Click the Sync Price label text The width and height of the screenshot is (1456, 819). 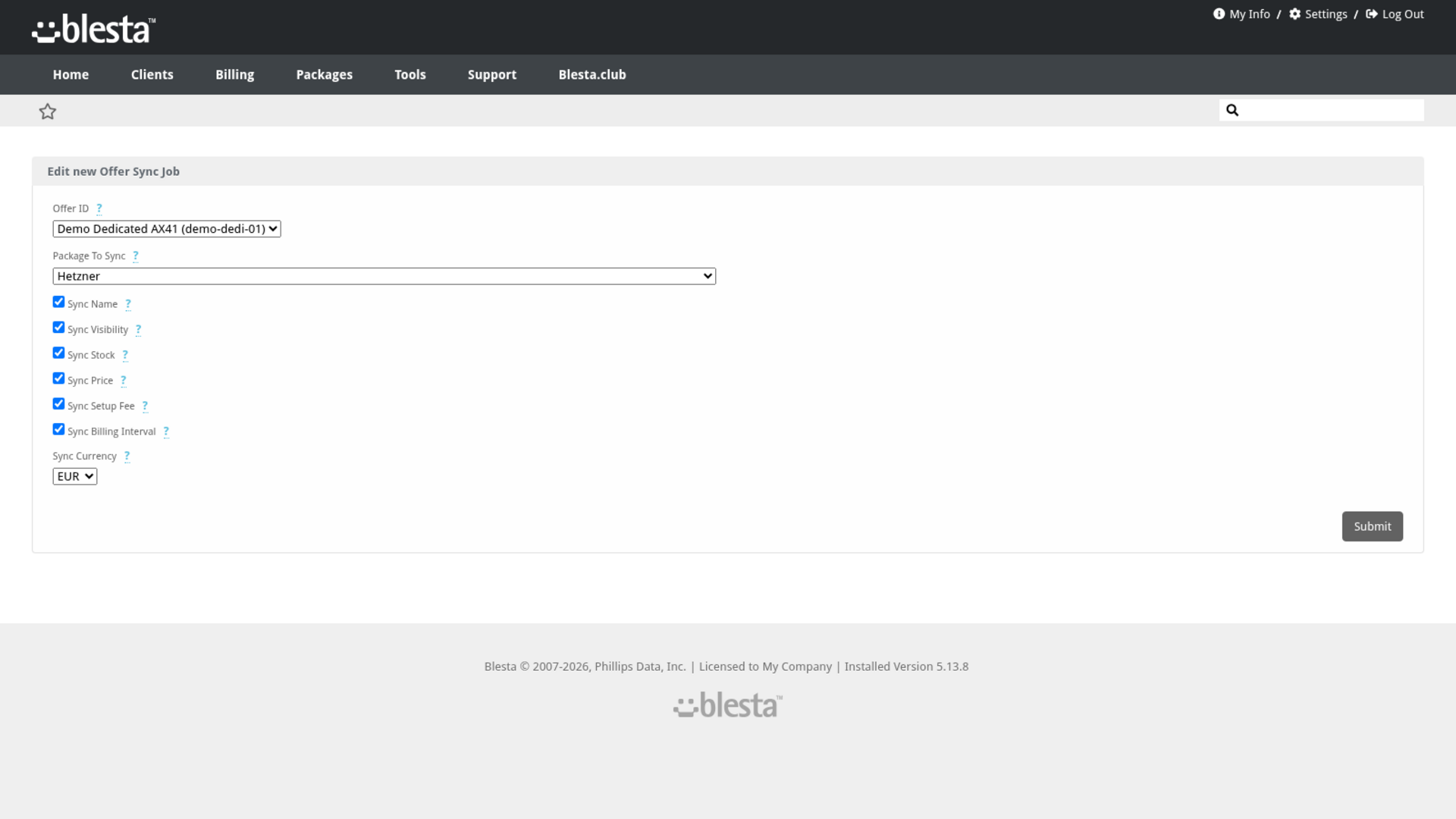tap(90, 381)
